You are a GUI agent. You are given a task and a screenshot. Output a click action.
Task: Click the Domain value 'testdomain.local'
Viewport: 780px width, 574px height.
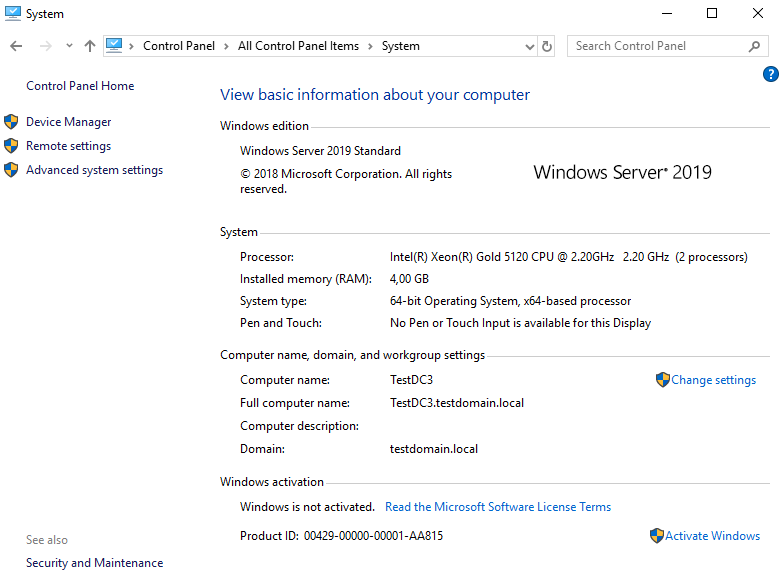[x=434, y=449]
